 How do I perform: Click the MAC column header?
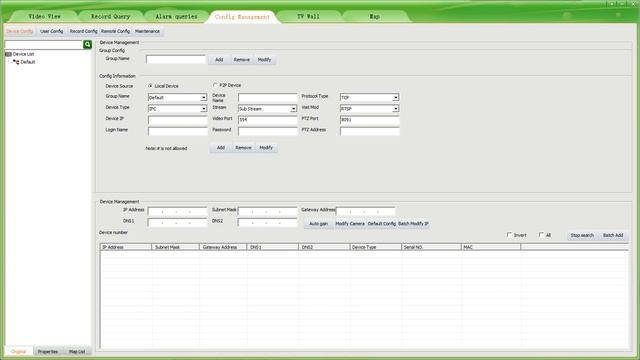(491, 247)
